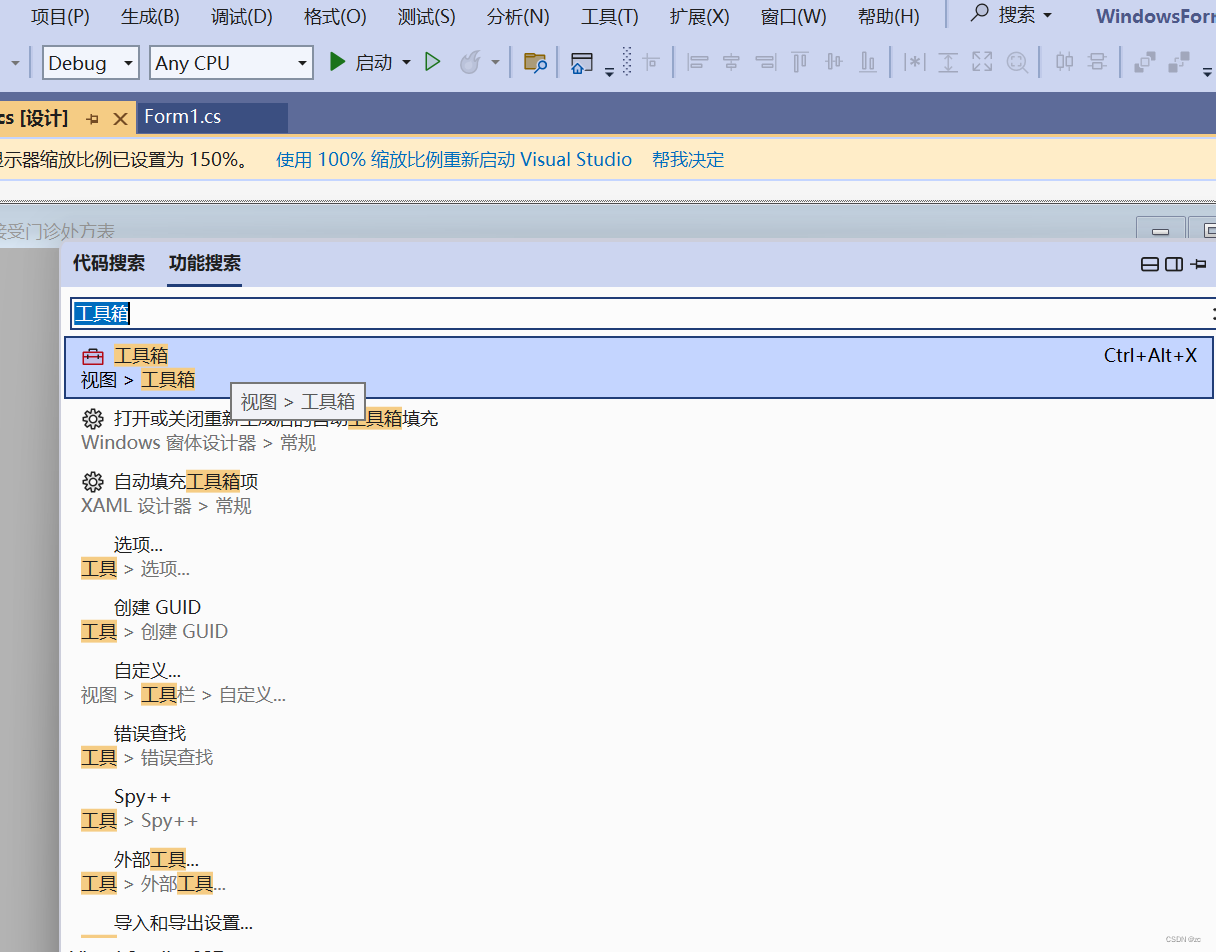This screenshot has height=952, width=1216.
Task: Open the Any CPU platform dropdown
Action: click(x=231, y=63)
